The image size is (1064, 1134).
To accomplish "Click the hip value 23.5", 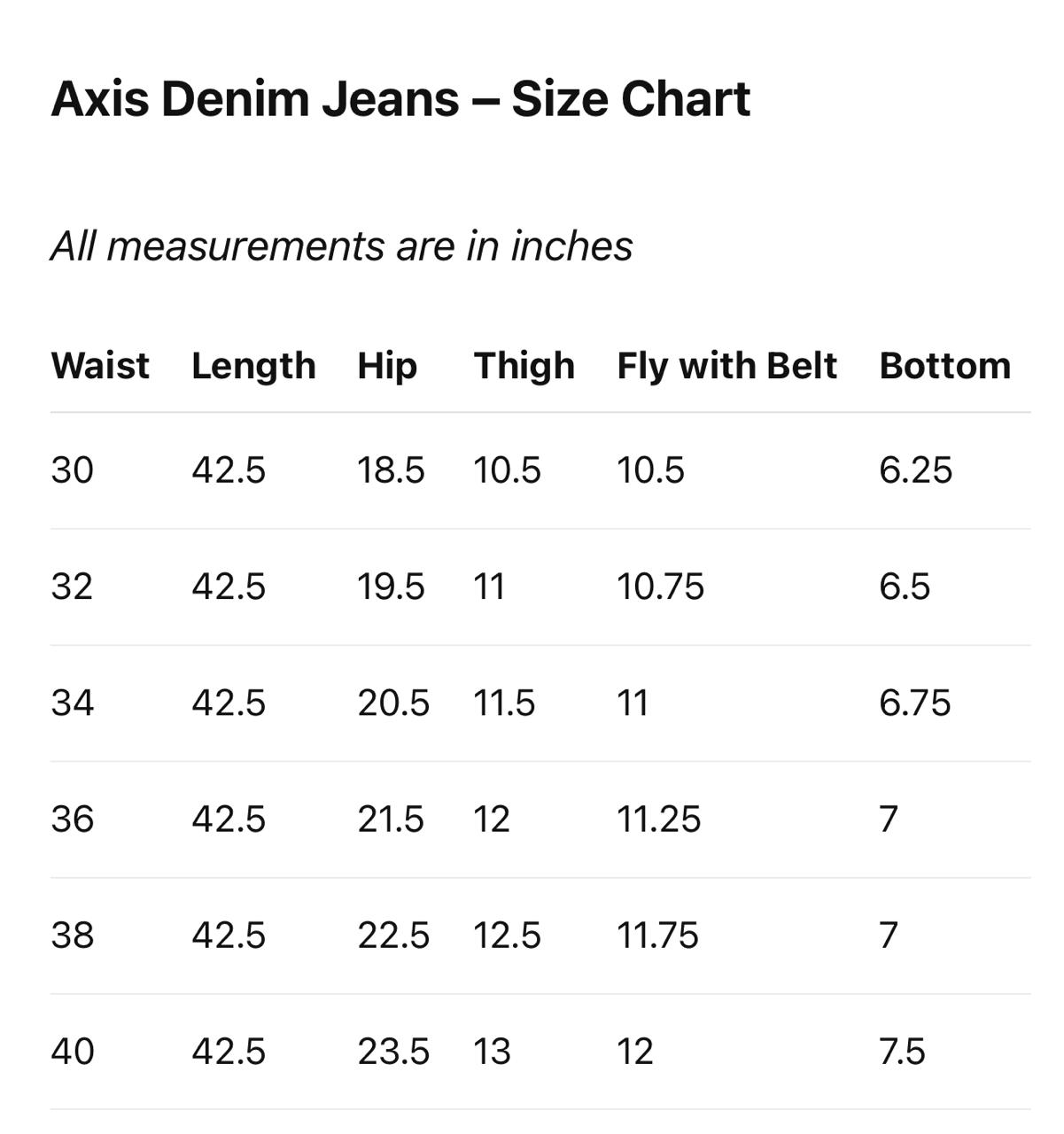I will click(x=393, y=1052).
